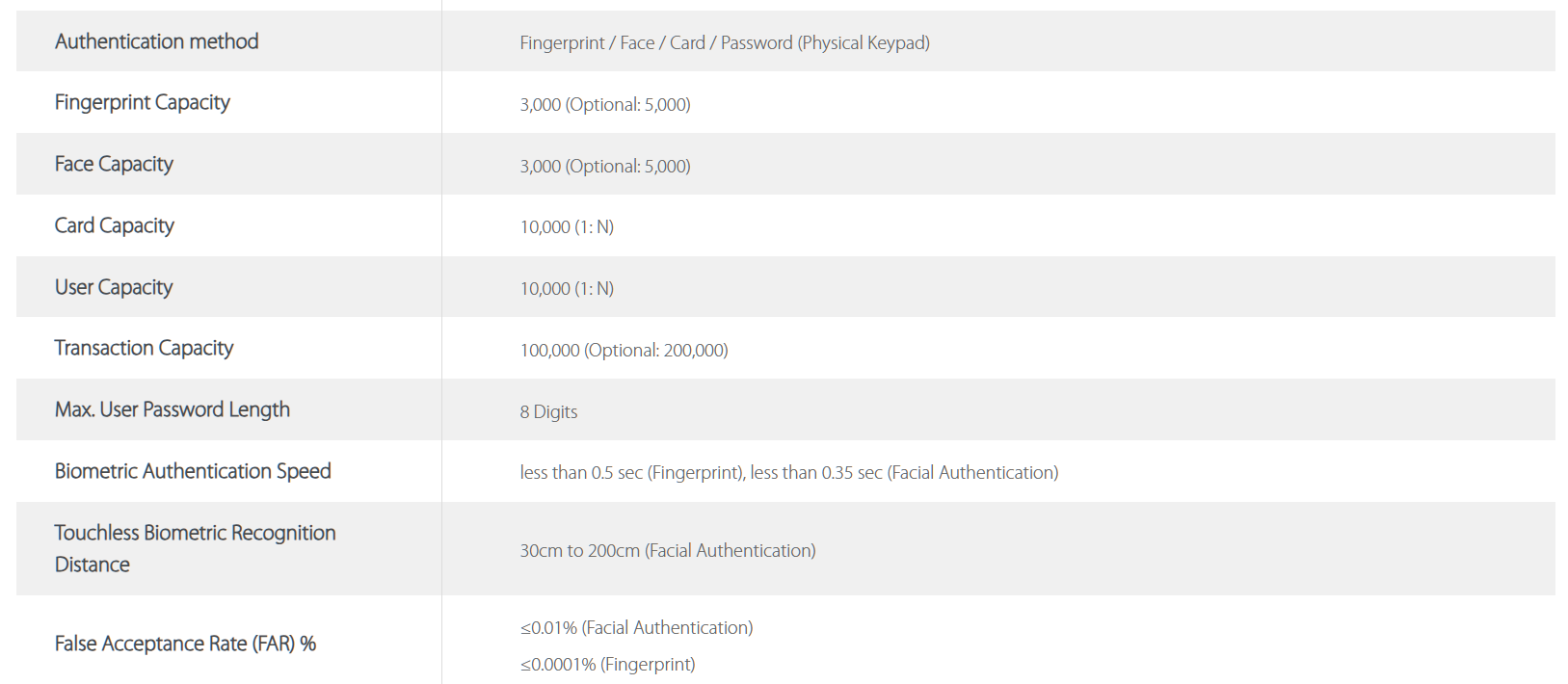Click Touchless Biometric Recognition Distance label
The height and width of the screenshot is (684, 1568).
(195, 548)
